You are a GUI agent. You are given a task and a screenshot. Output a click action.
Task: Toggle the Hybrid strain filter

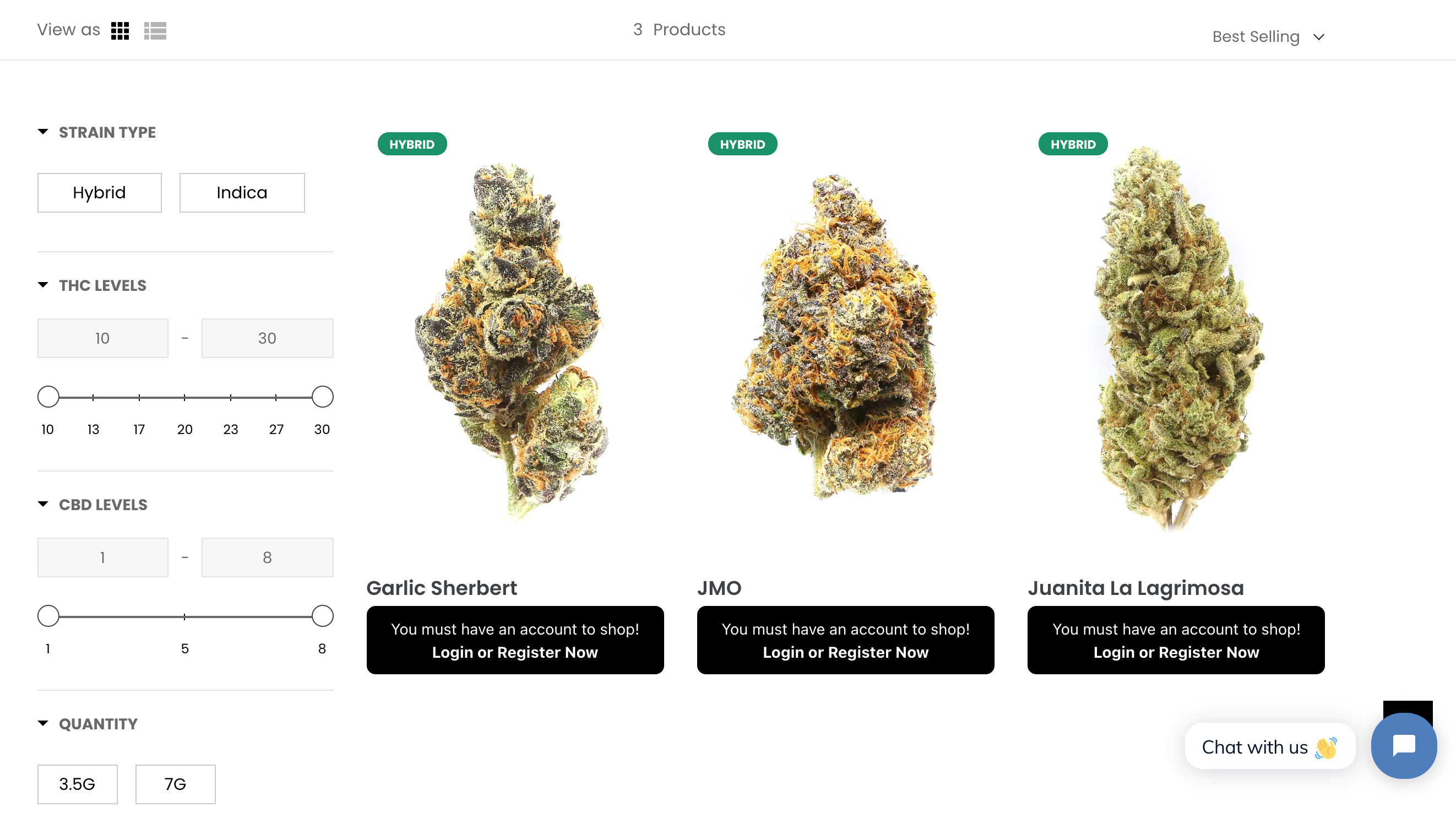[x=100, y=193]
